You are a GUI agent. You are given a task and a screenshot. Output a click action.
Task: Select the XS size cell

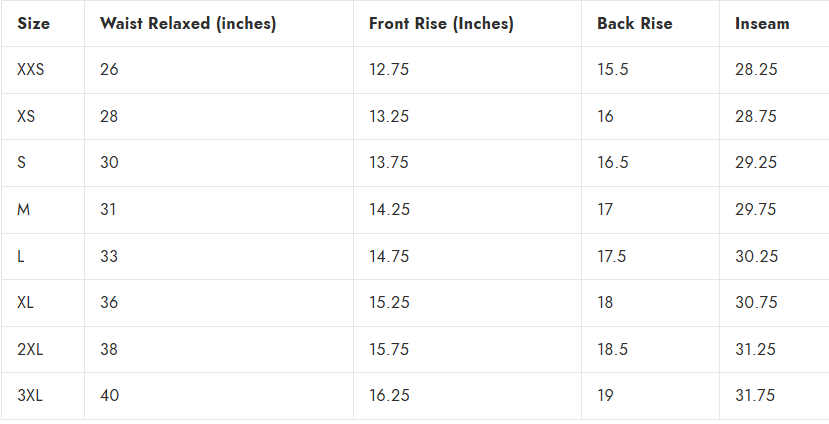(26, 116)
